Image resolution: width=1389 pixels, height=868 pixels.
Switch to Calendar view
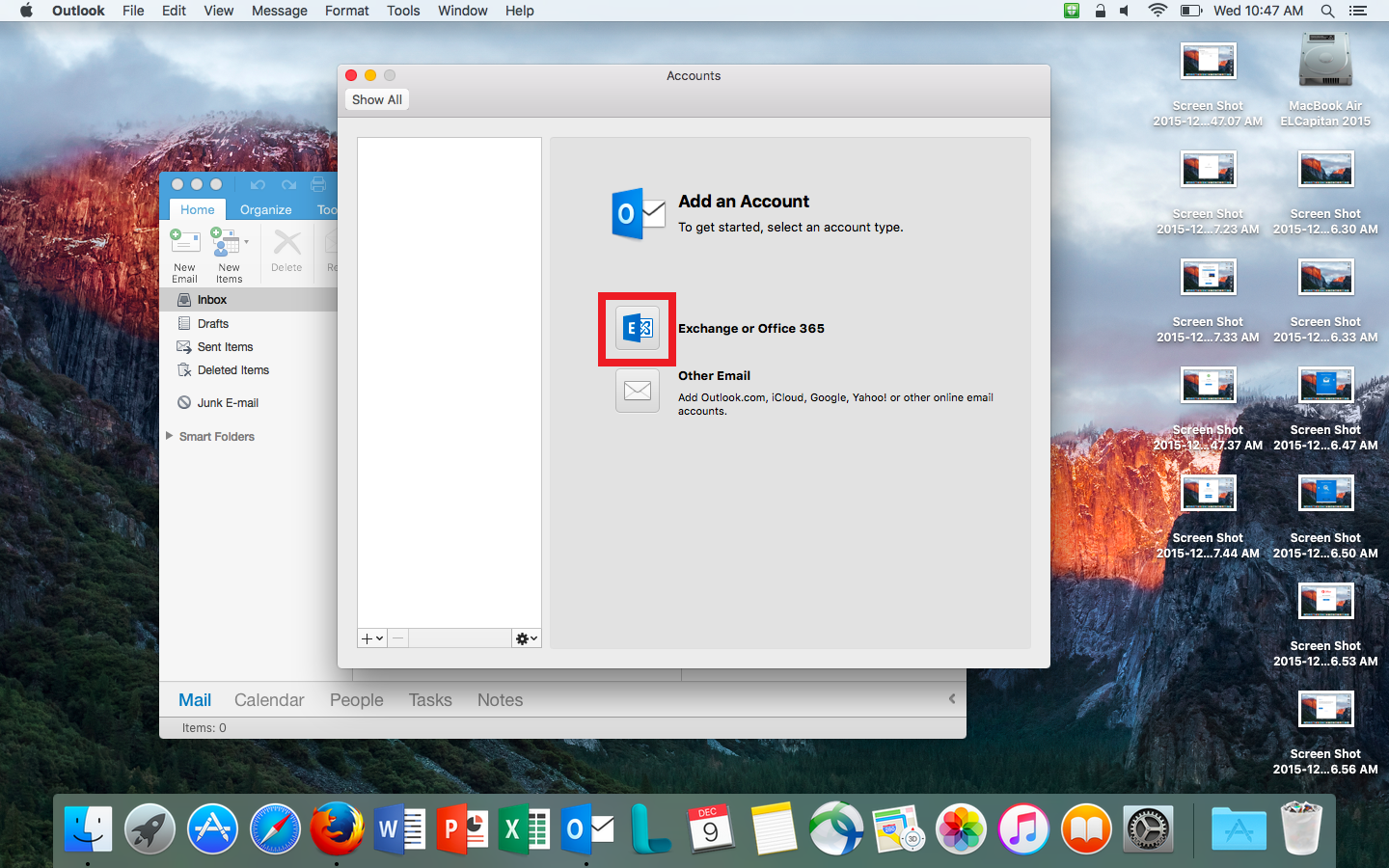point(269,700)
